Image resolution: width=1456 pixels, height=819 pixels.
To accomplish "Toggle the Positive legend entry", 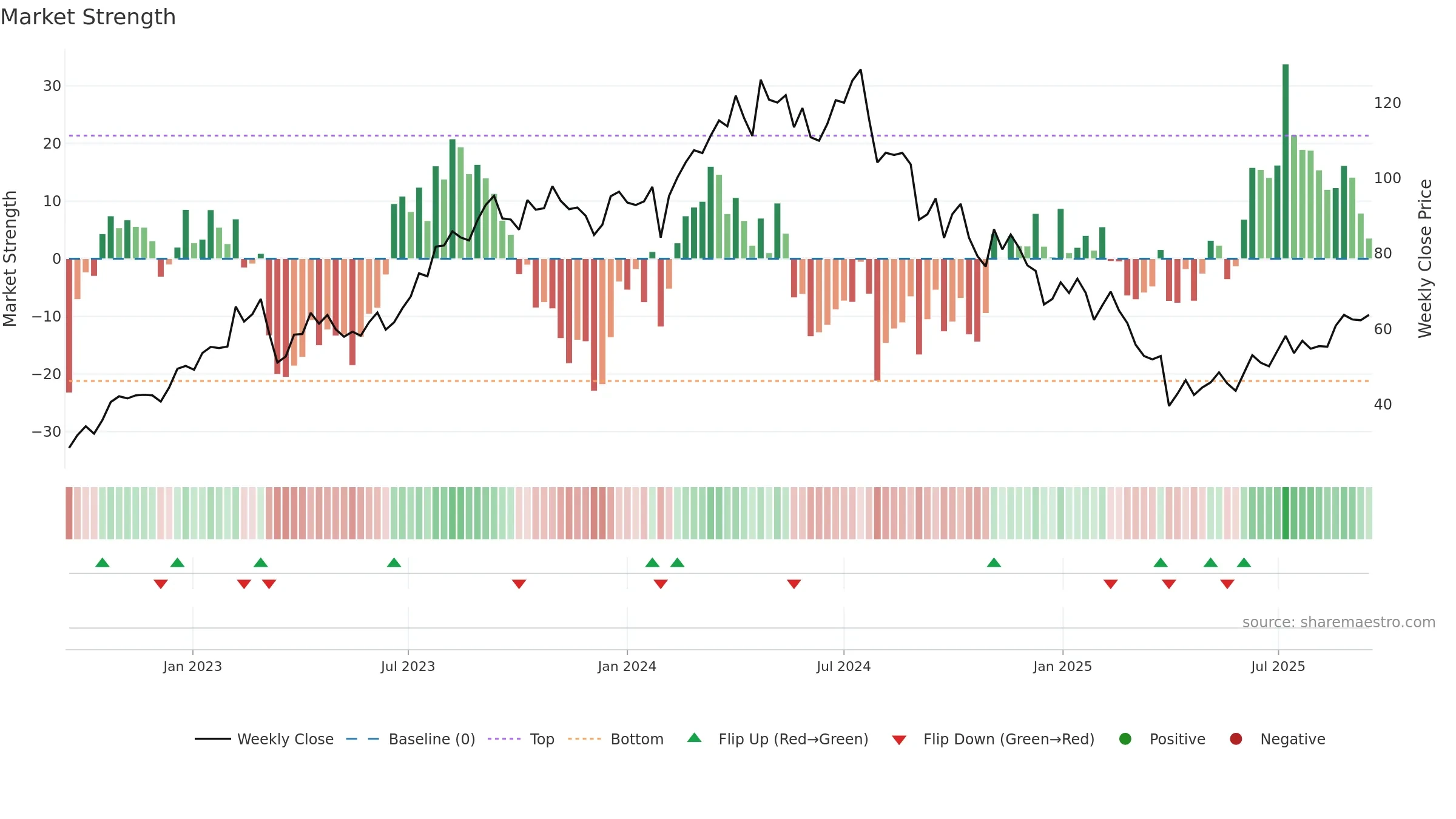I will click(1162, 739).
